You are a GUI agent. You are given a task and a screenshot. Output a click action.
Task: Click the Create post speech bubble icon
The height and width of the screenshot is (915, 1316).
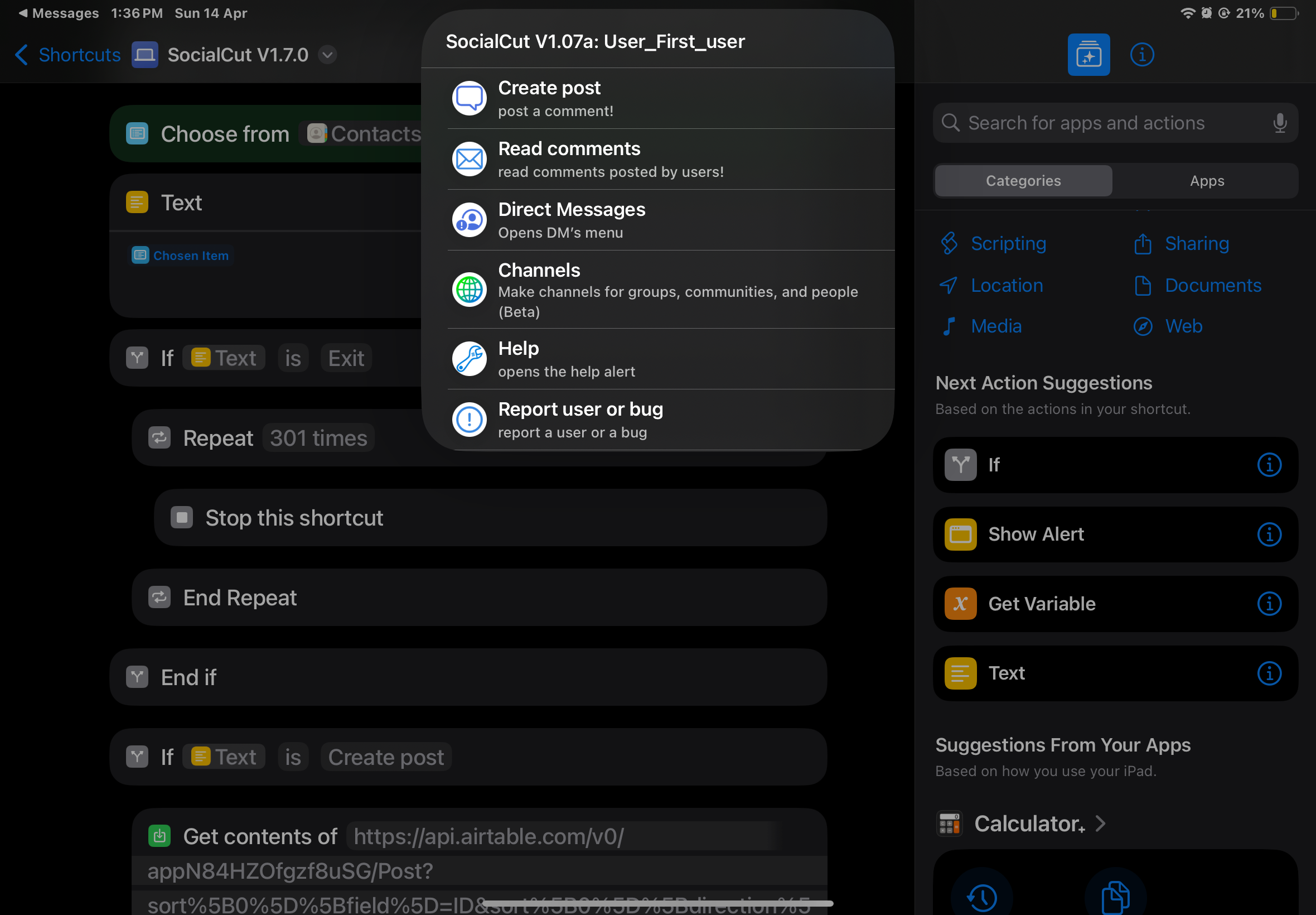click(x=469, y=98)
